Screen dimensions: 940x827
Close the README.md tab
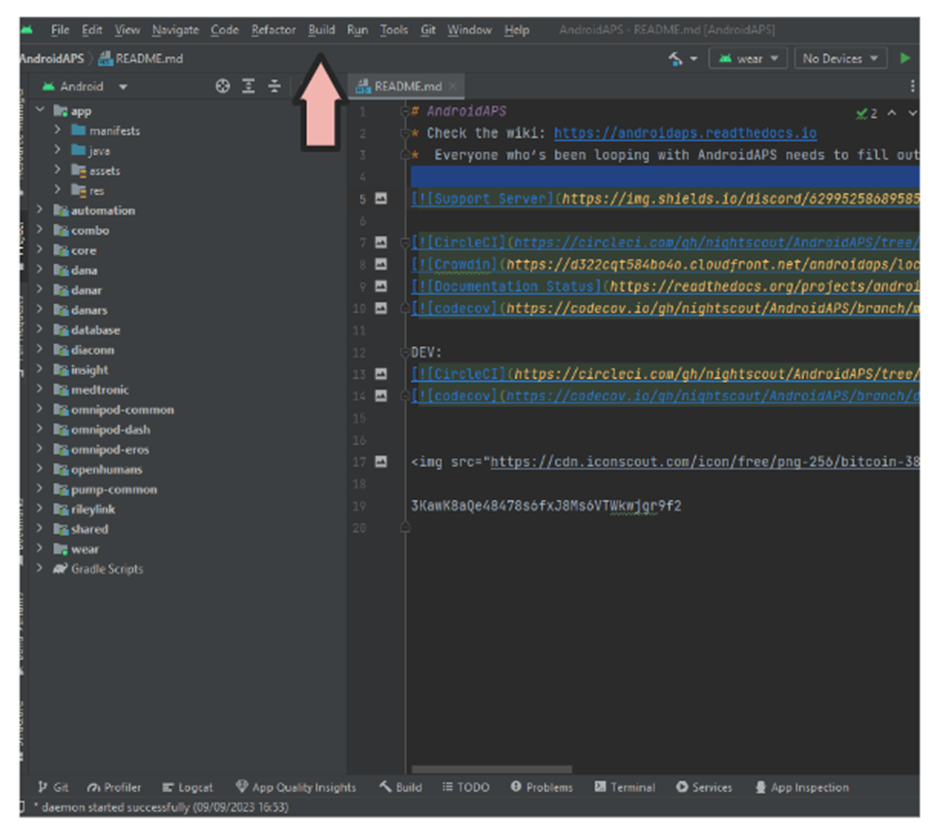453,86
